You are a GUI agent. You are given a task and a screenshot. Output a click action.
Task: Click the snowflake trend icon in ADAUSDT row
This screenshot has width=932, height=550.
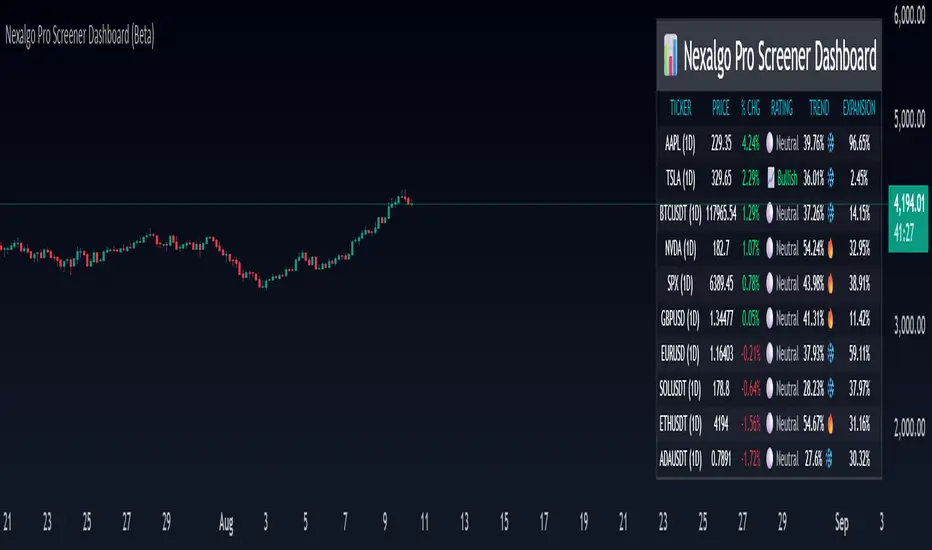click(829, 458)
